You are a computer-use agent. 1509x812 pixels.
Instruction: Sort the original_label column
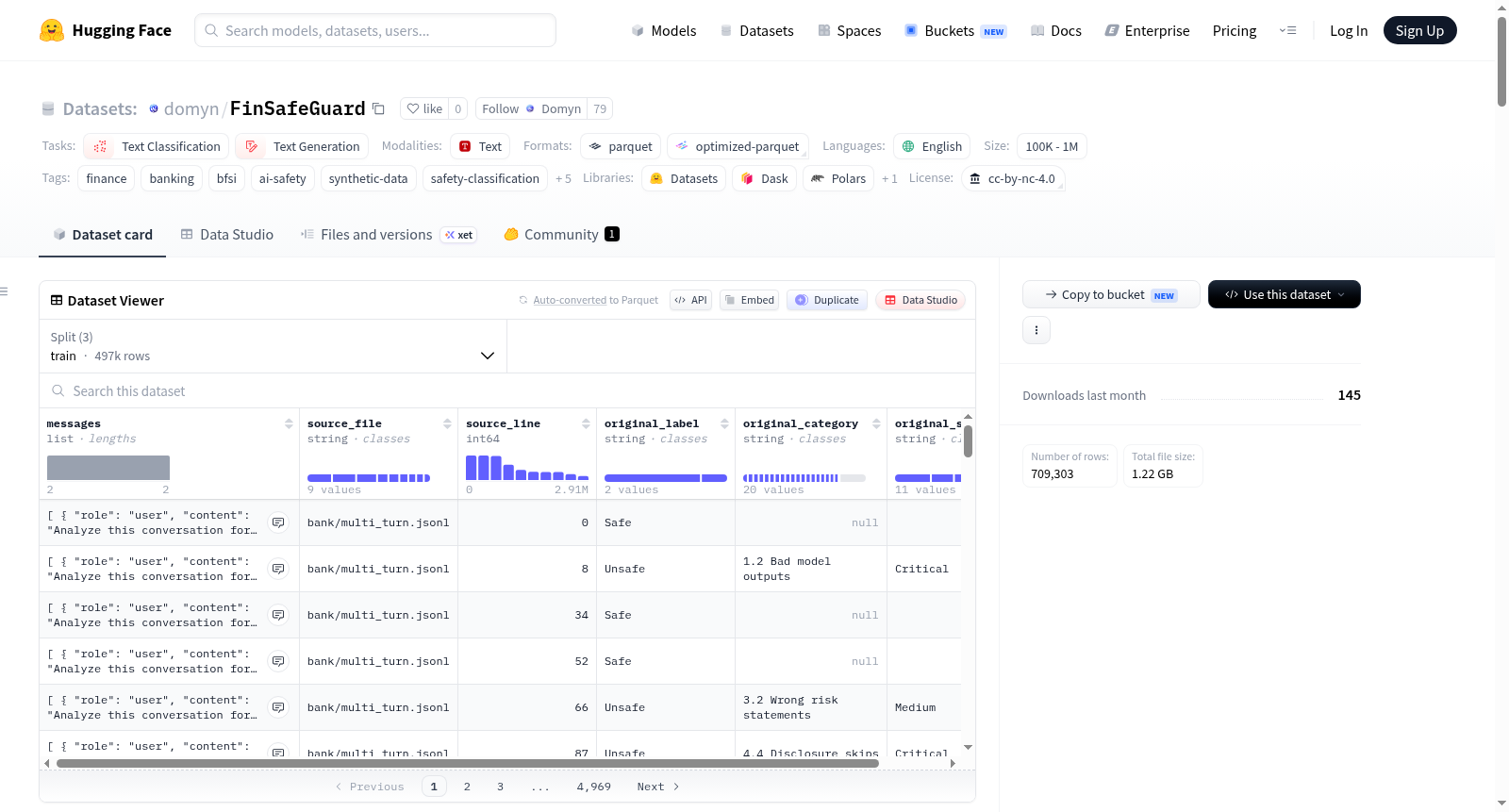pyautogui.click(x=724, y=423)
